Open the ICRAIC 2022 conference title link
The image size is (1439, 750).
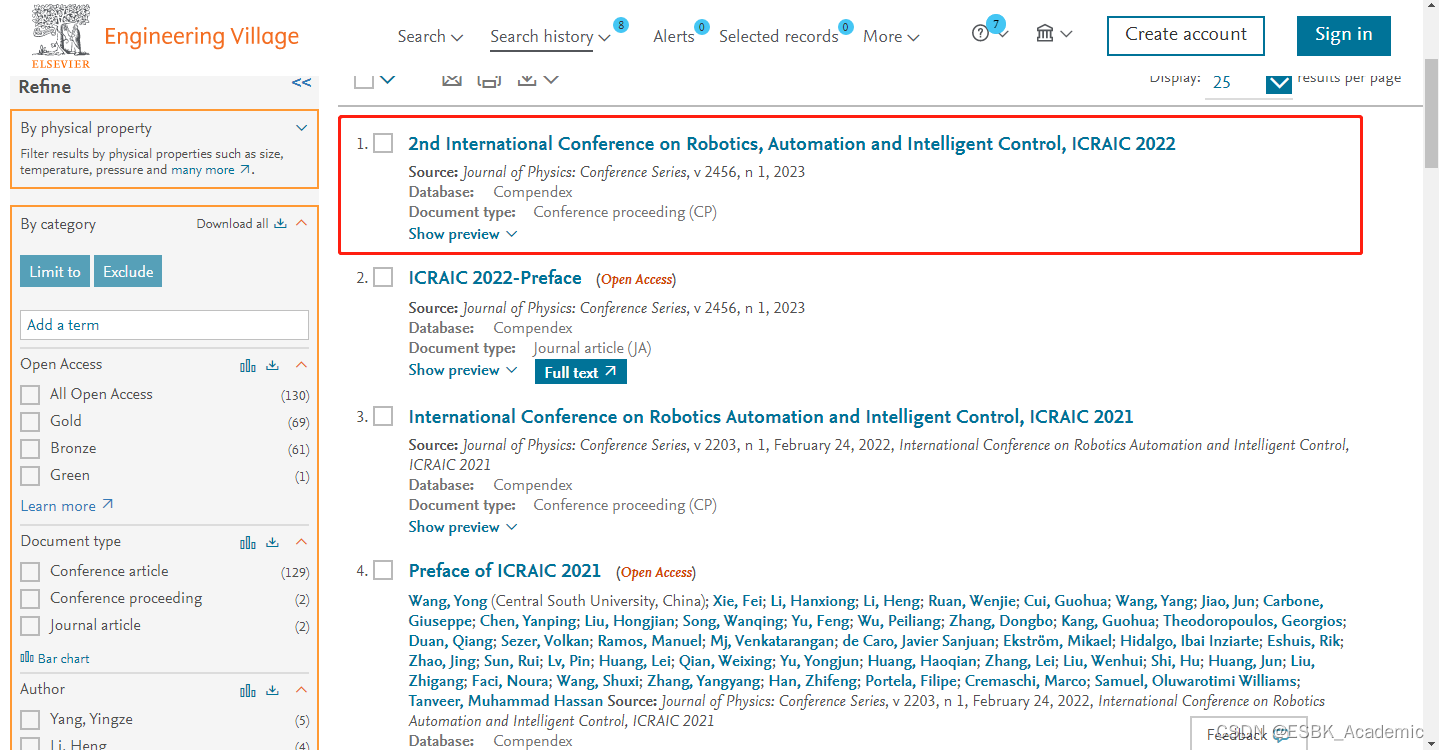click(792, 143)
